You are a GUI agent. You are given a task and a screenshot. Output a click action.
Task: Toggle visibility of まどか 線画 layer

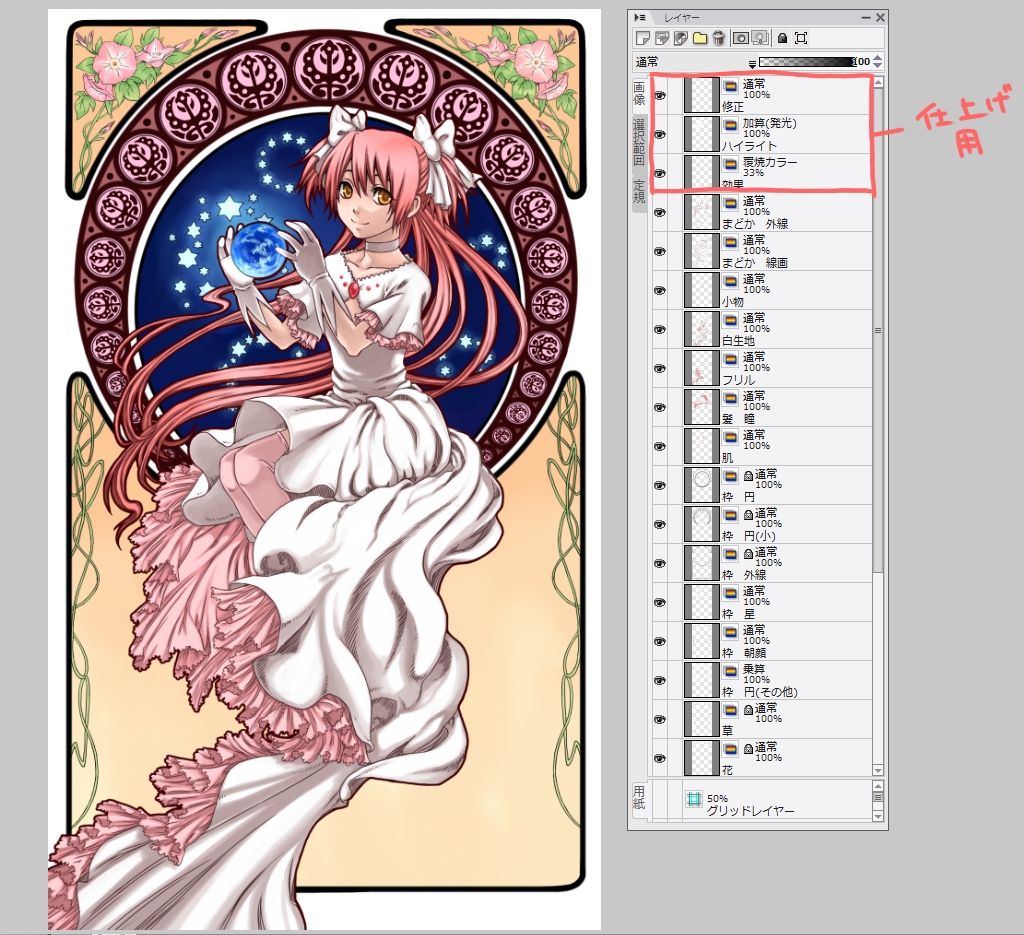[660, 251]
